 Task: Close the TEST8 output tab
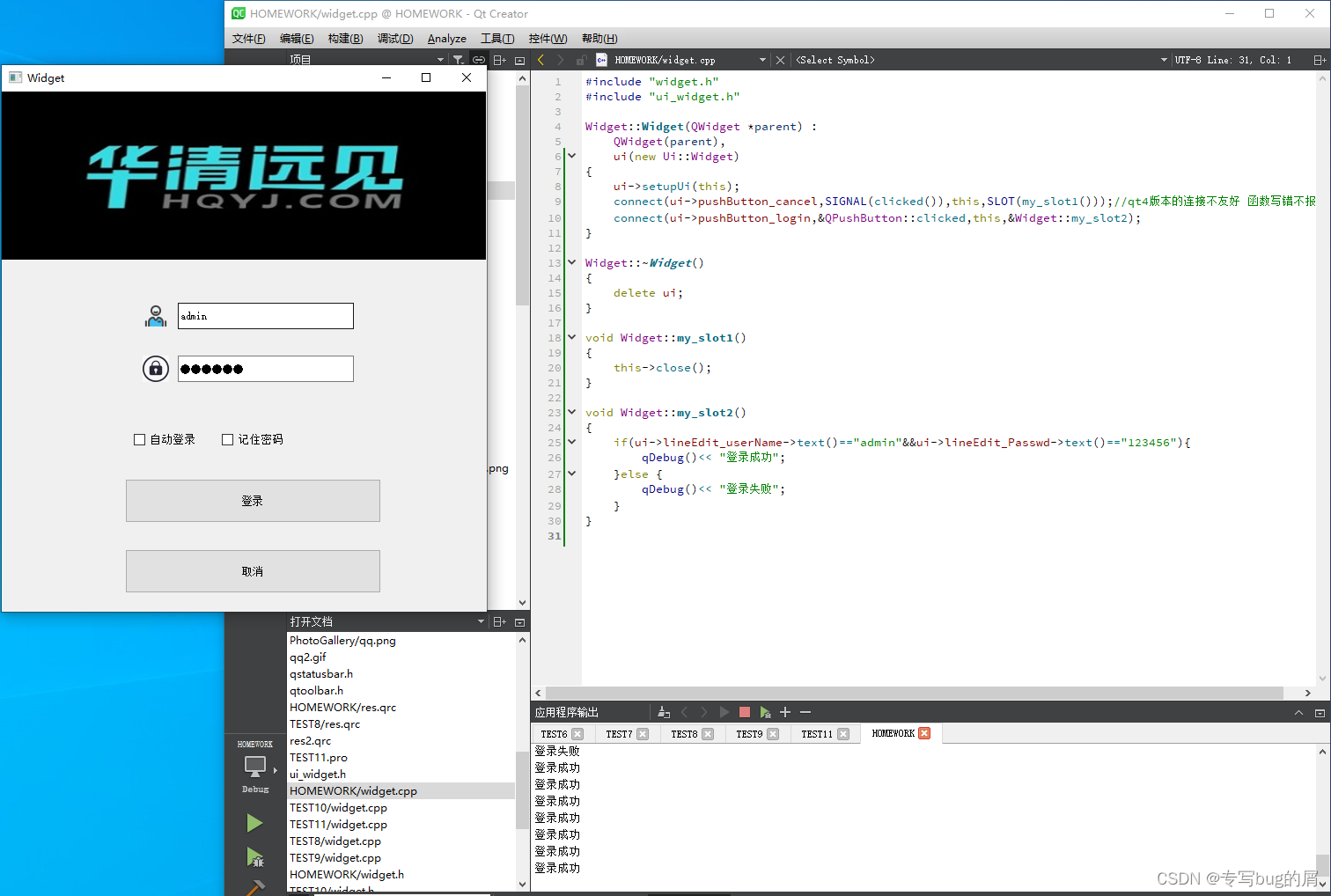coord(708,734)
